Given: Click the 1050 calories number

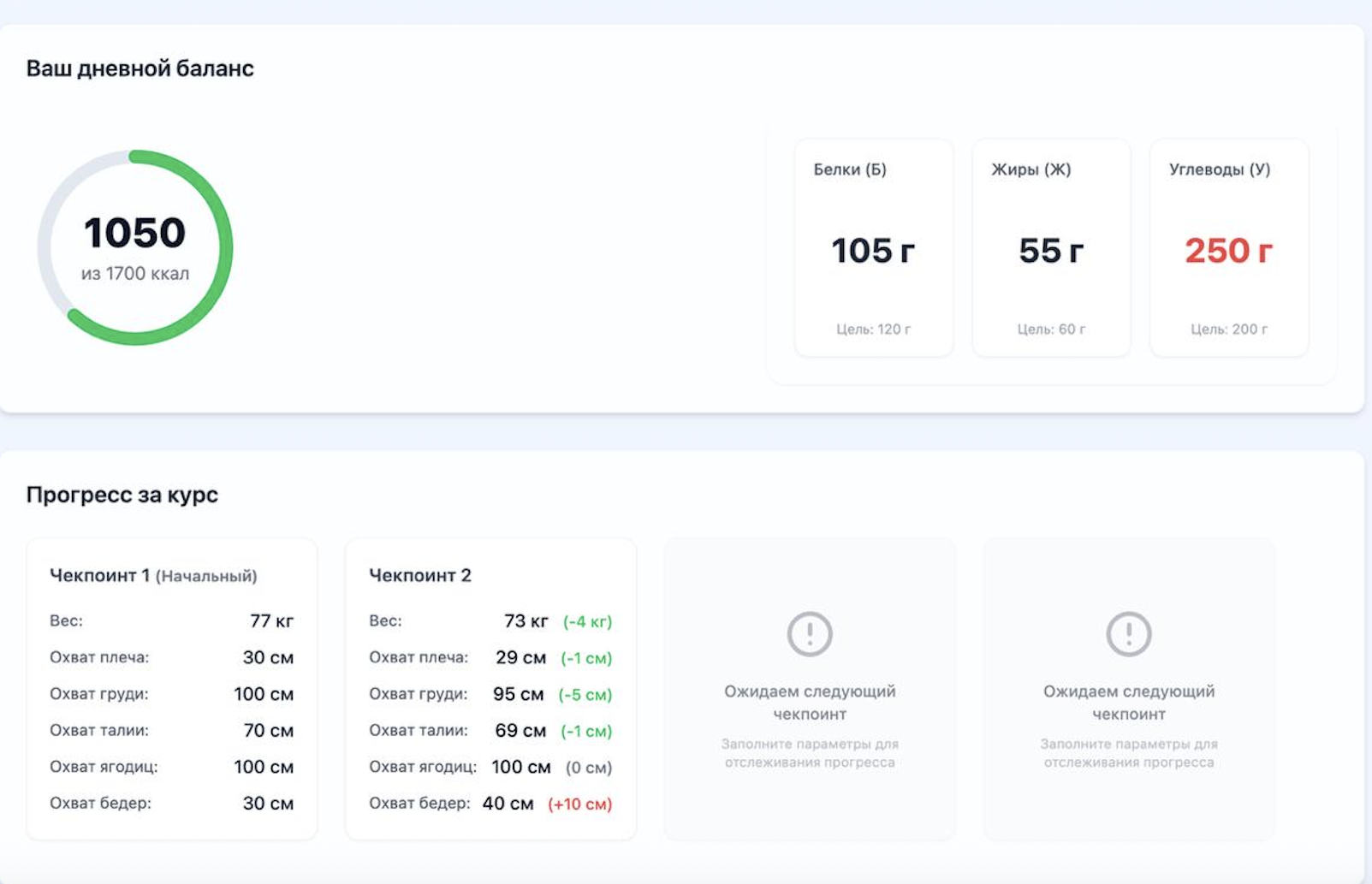Looking at the screenshot, I should pyautogui.click(x=134, y=233).
